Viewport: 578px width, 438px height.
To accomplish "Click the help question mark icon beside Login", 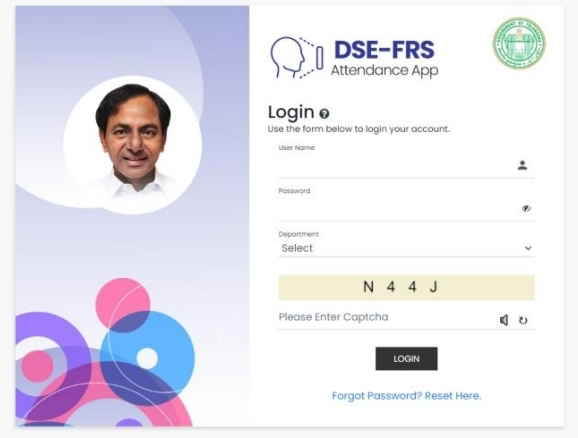I will [324, 114].
